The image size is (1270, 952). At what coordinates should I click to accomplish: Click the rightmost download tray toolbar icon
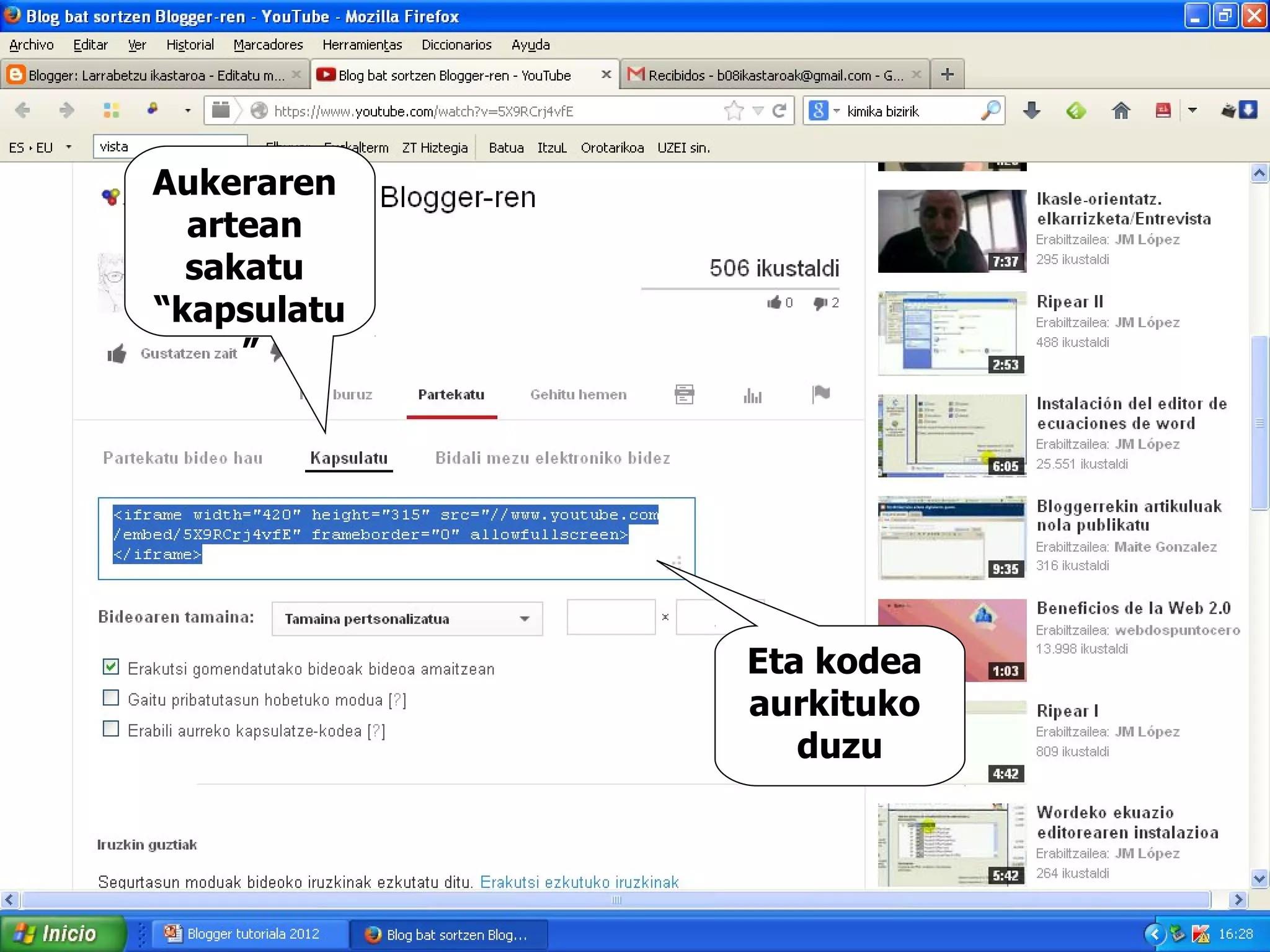[1248, 110]
